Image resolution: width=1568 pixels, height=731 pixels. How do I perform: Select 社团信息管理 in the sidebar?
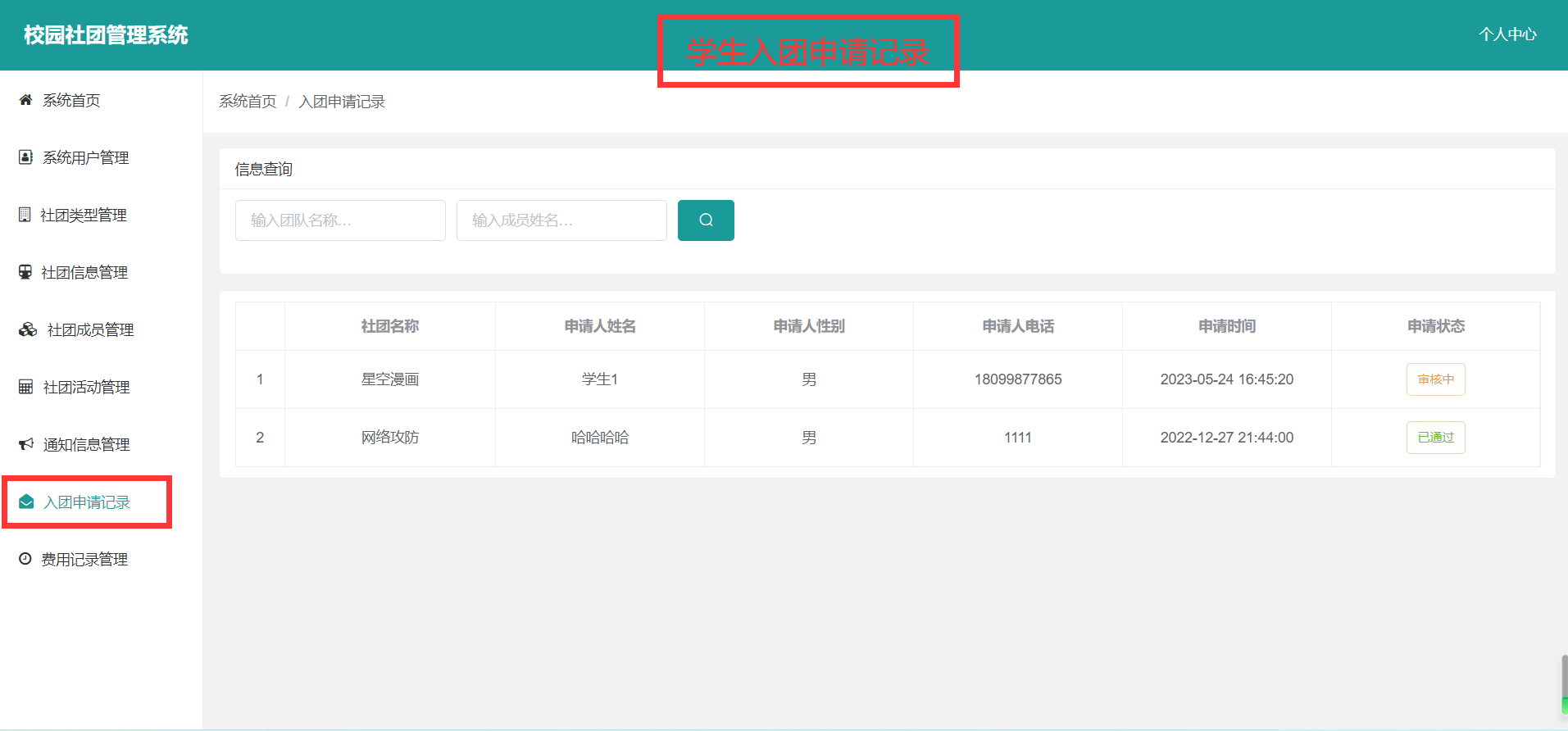click(84, 272)
